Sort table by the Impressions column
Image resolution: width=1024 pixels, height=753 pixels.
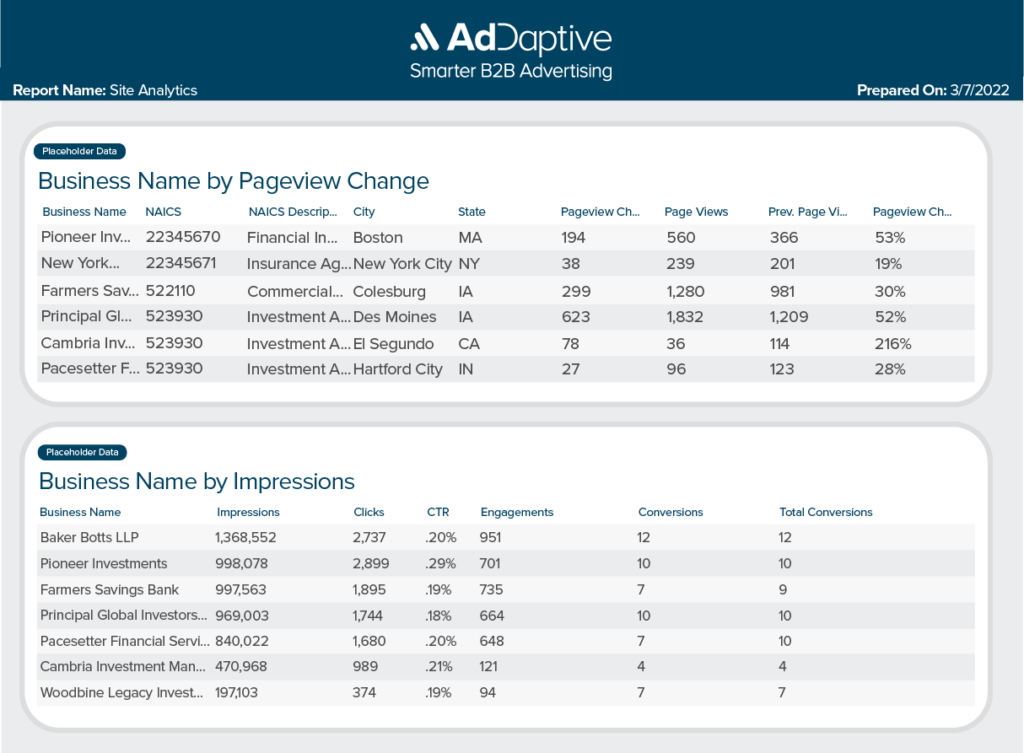(247, 511)
